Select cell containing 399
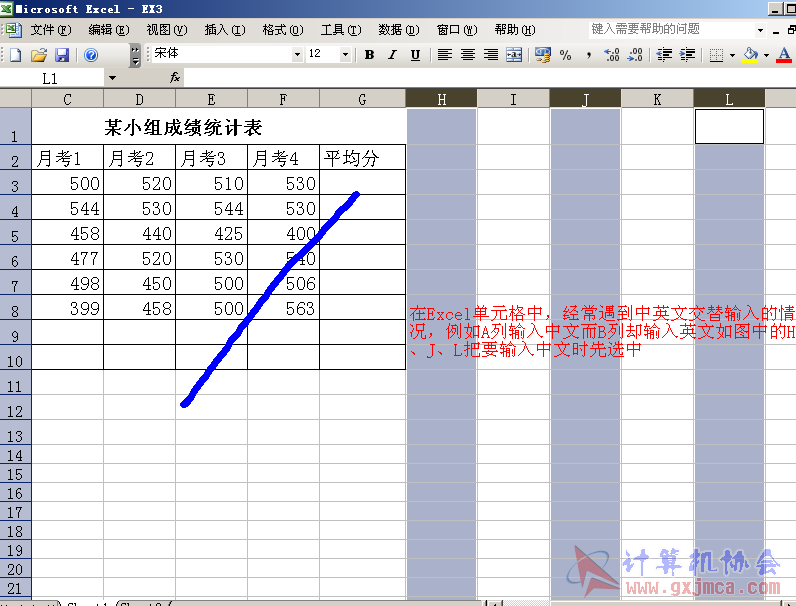Screen dimensions: 796x606 click(68, 308)
